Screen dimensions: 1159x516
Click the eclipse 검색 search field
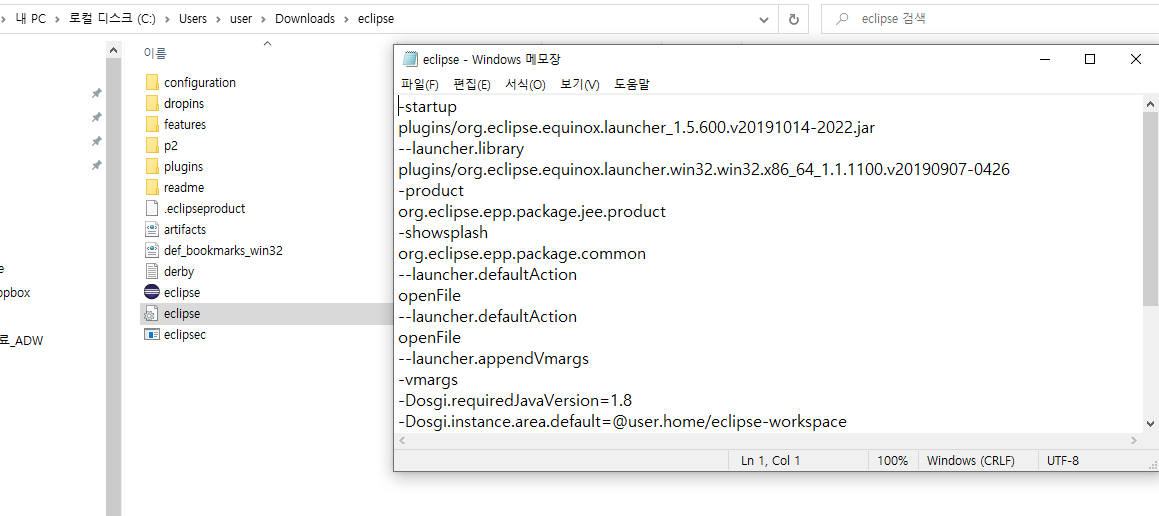click(990, 19)
